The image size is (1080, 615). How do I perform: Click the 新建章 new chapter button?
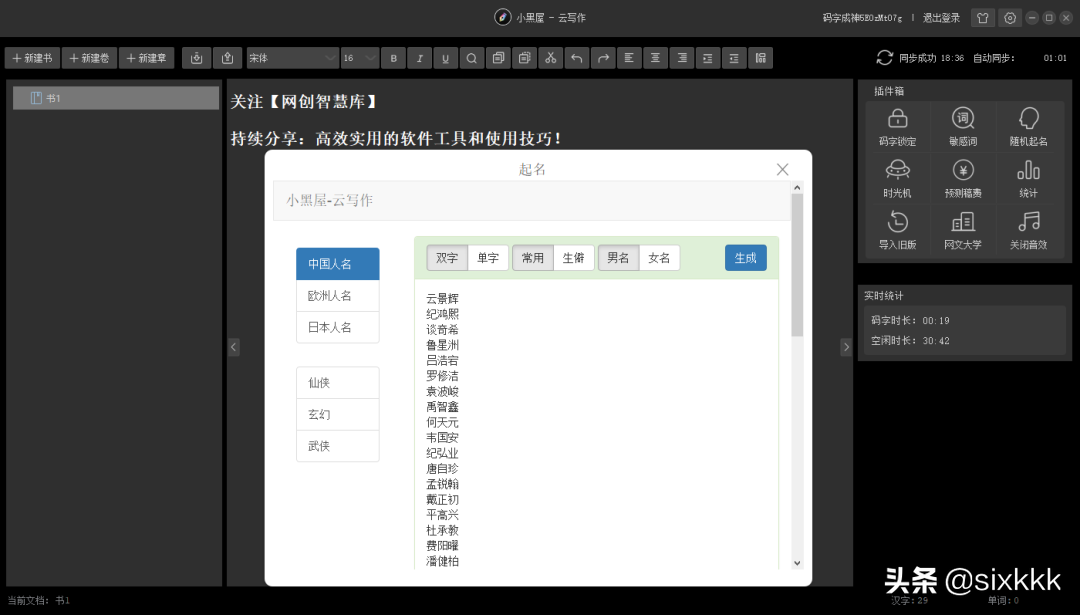tap(147, 58)
